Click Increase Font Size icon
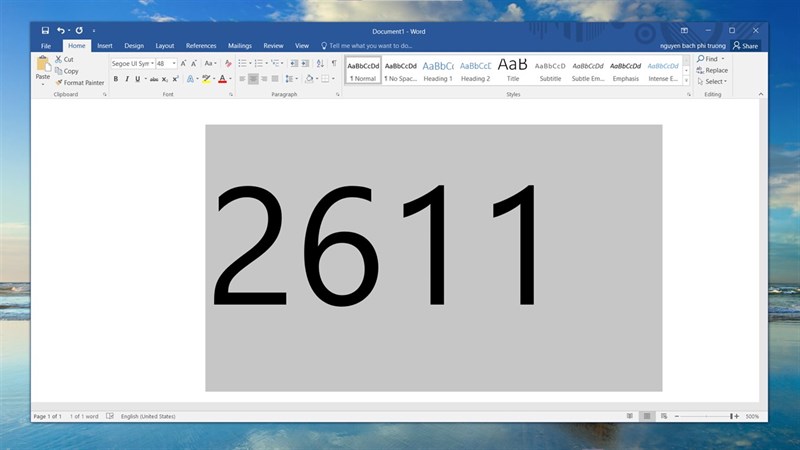The image size is (800, 450). pos(183,64)
